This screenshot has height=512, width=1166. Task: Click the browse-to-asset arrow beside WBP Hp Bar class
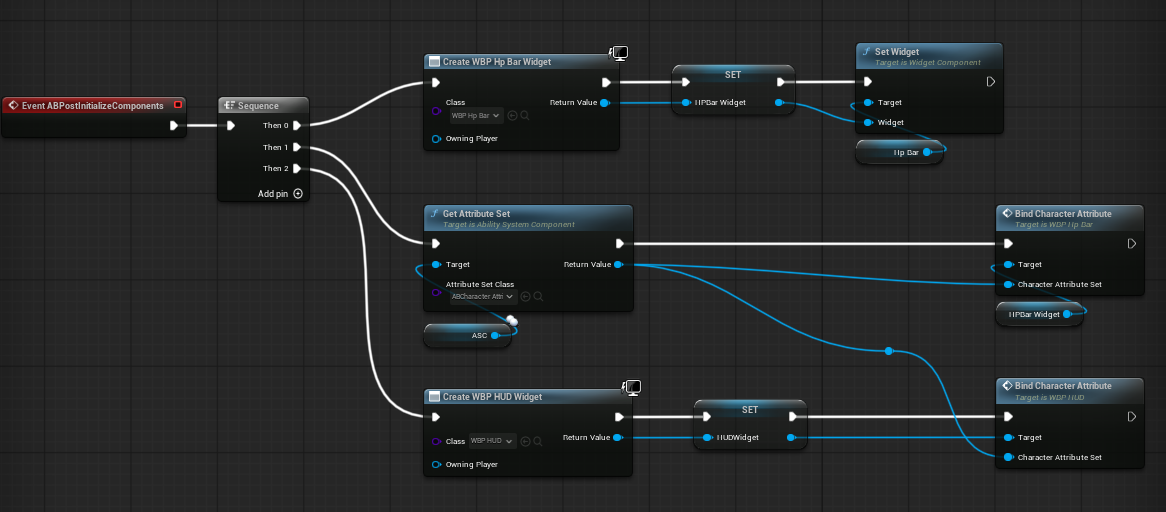[512, 115]
